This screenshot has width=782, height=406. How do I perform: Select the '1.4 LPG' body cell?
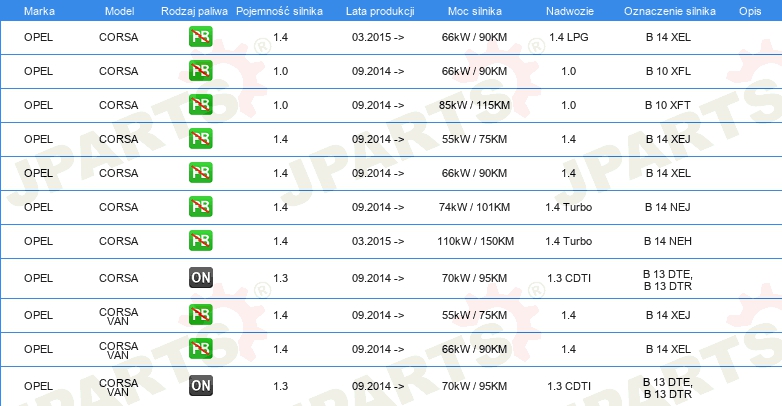pyautogui.click(x=569, y=37)
